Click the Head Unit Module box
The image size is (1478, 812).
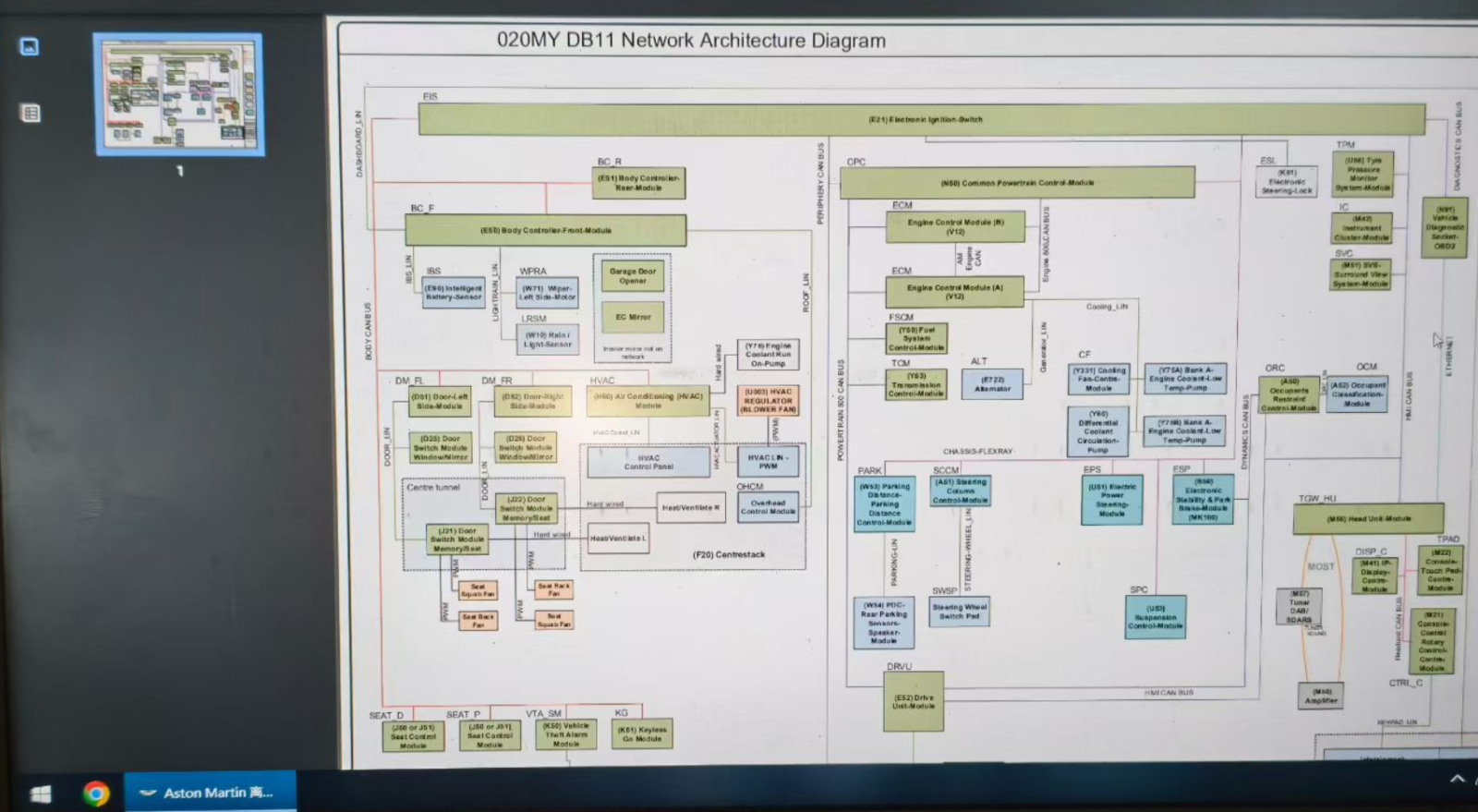(1367, 518)
